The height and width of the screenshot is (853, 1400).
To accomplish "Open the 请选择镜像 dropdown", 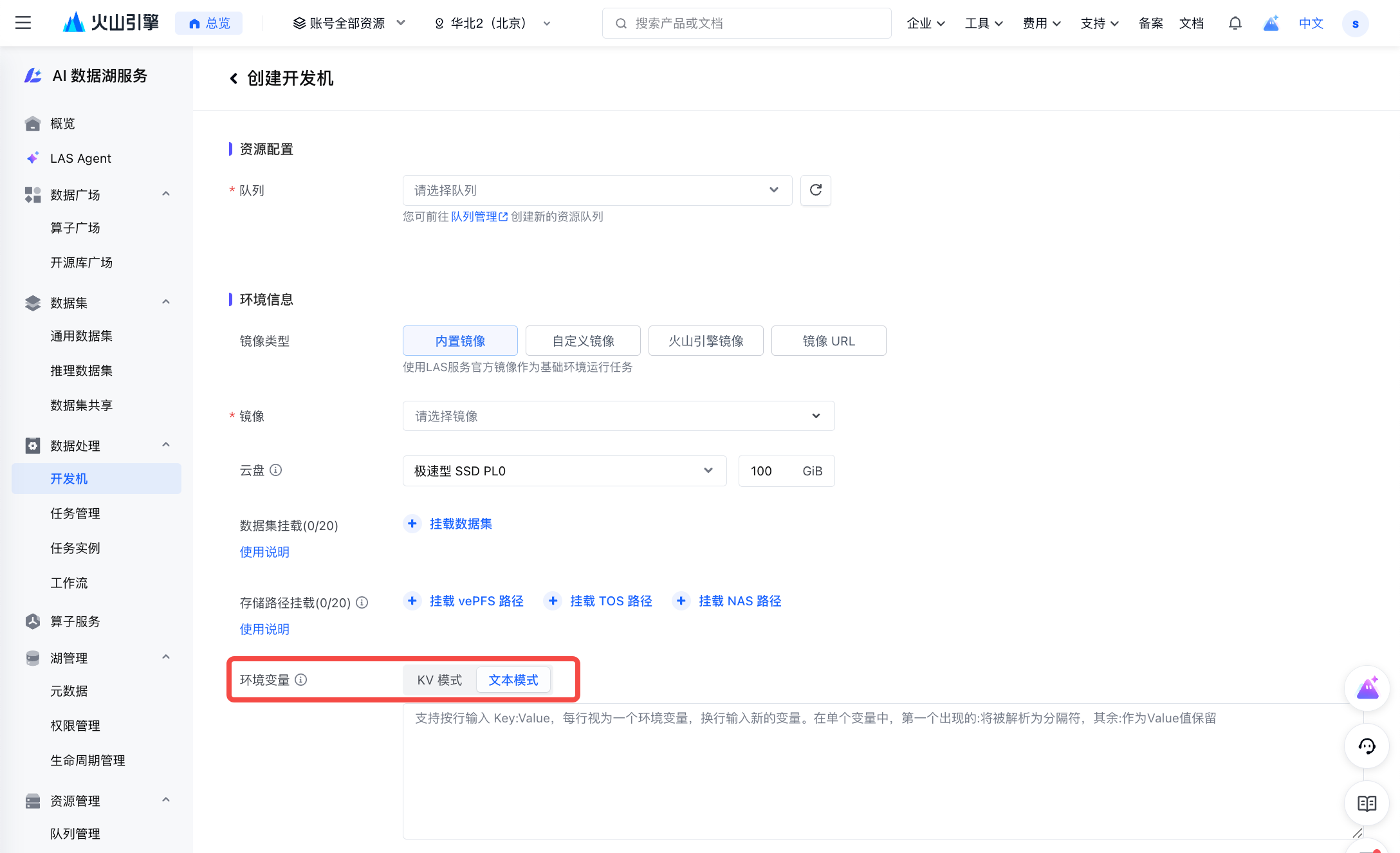I will click(x=618, y=416).
